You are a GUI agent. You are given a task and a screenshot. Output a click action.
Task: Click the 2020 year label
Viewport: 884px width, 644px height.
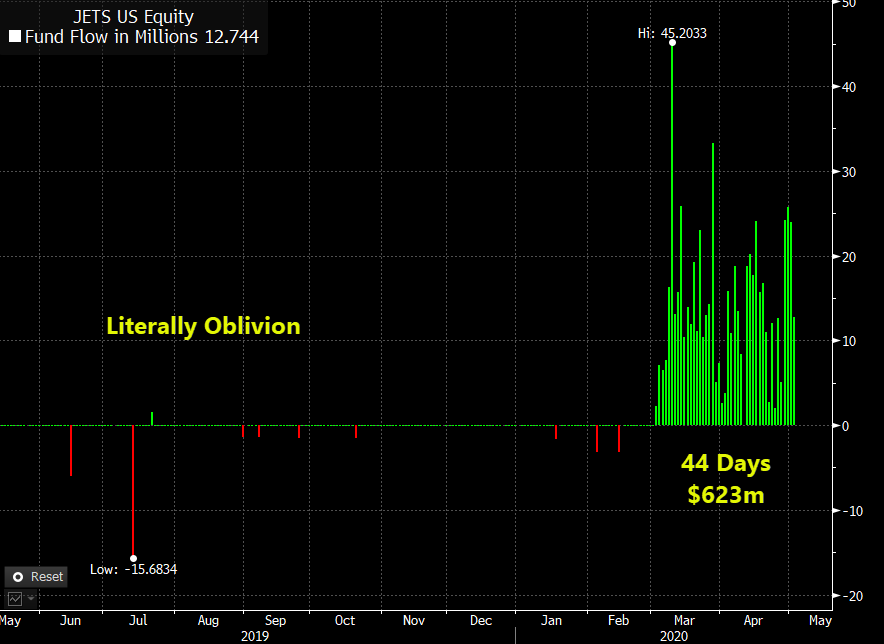coord(674,636)
